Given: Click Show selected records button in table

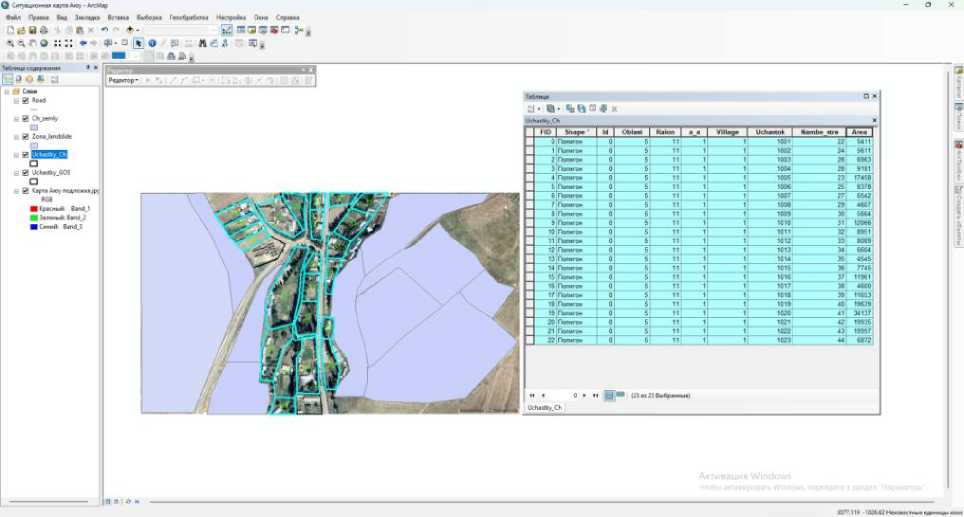Looking at the screenshot, I should [x=620, y=396].
